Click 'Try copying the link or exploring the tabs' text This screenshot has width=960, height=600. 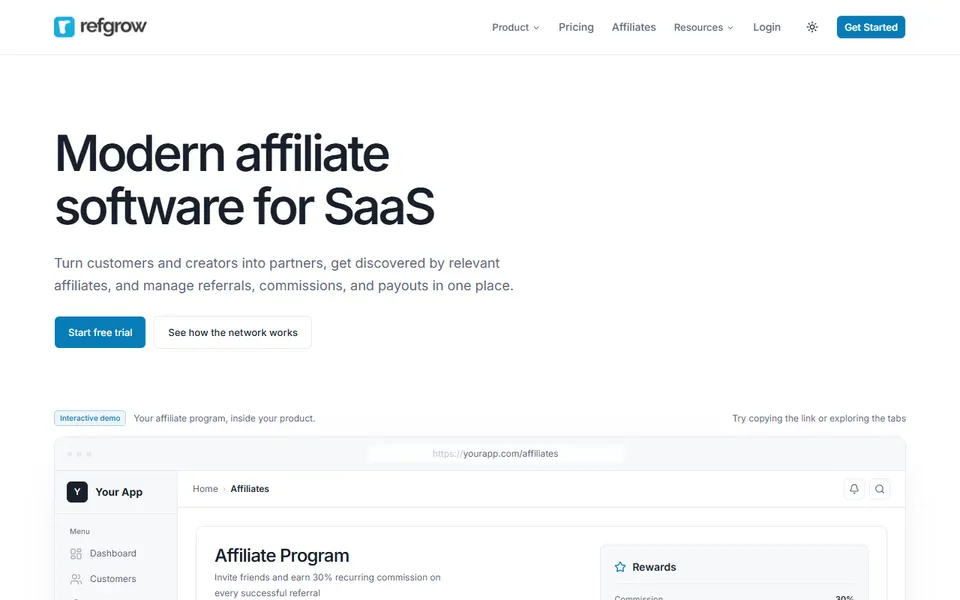point(819,418)
